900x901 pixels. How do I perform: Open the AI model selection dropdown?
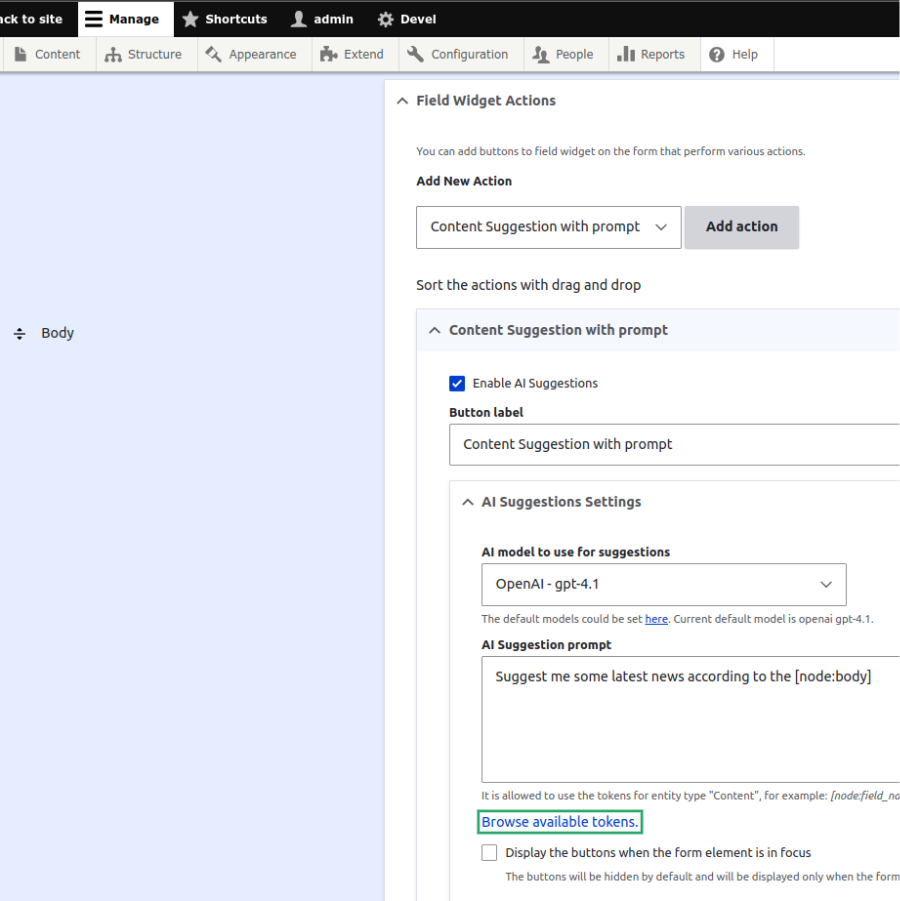tap(664, 584)
